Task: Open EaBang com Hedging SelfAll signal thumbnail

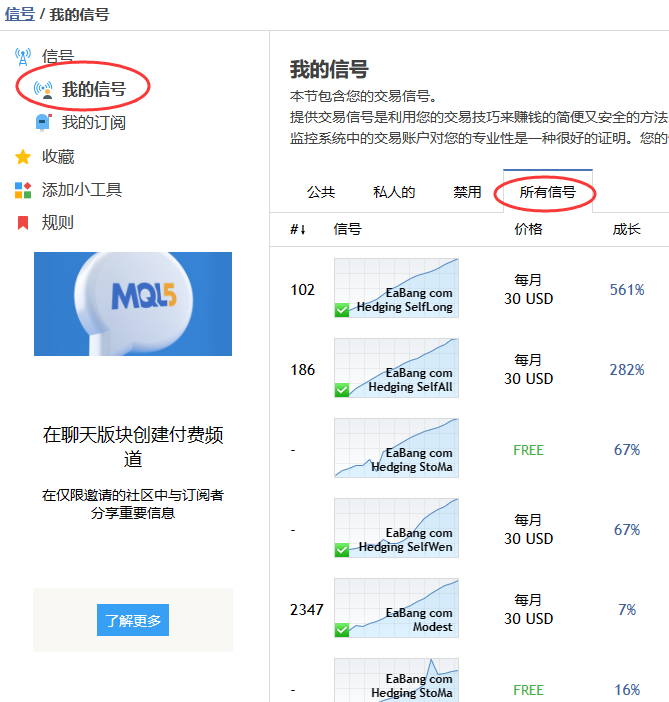Action: point(396,368)
